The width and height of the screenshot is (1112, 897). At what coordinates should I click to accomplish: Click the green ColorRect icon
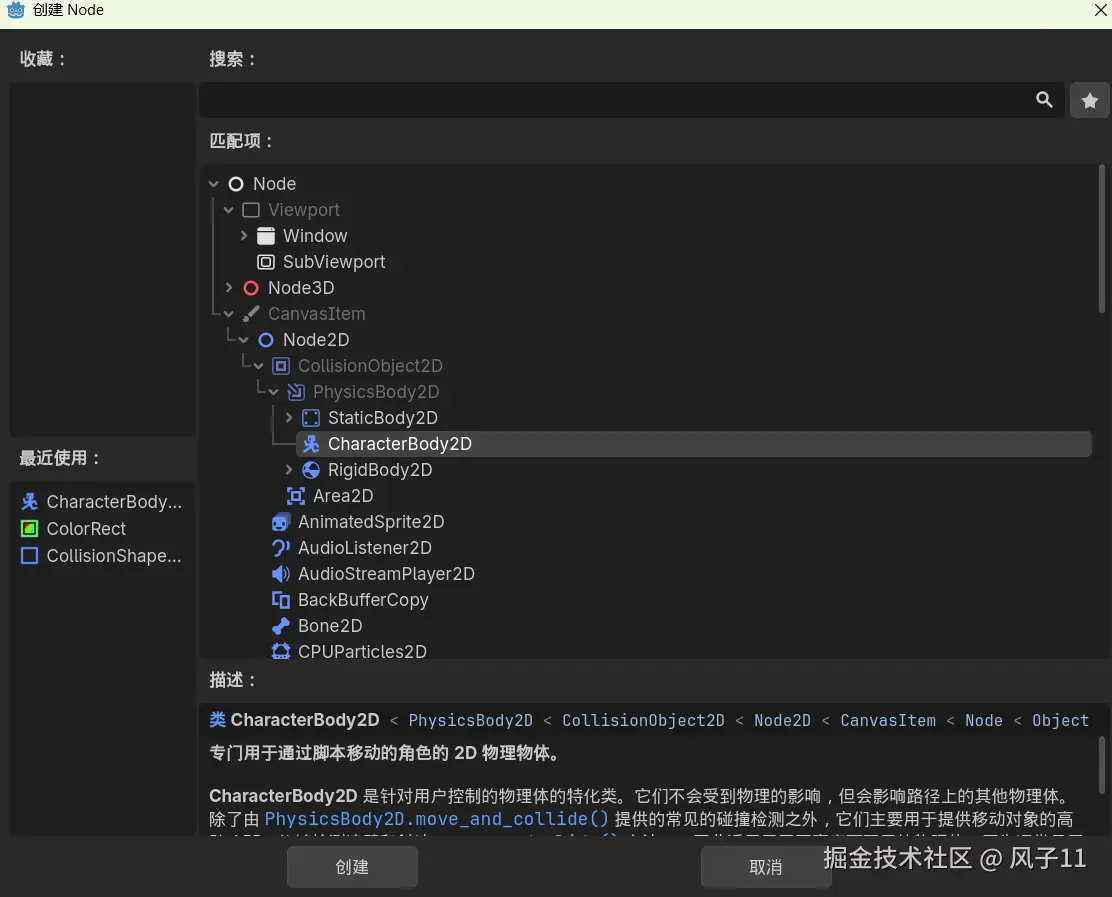click(x=30, y=528)
